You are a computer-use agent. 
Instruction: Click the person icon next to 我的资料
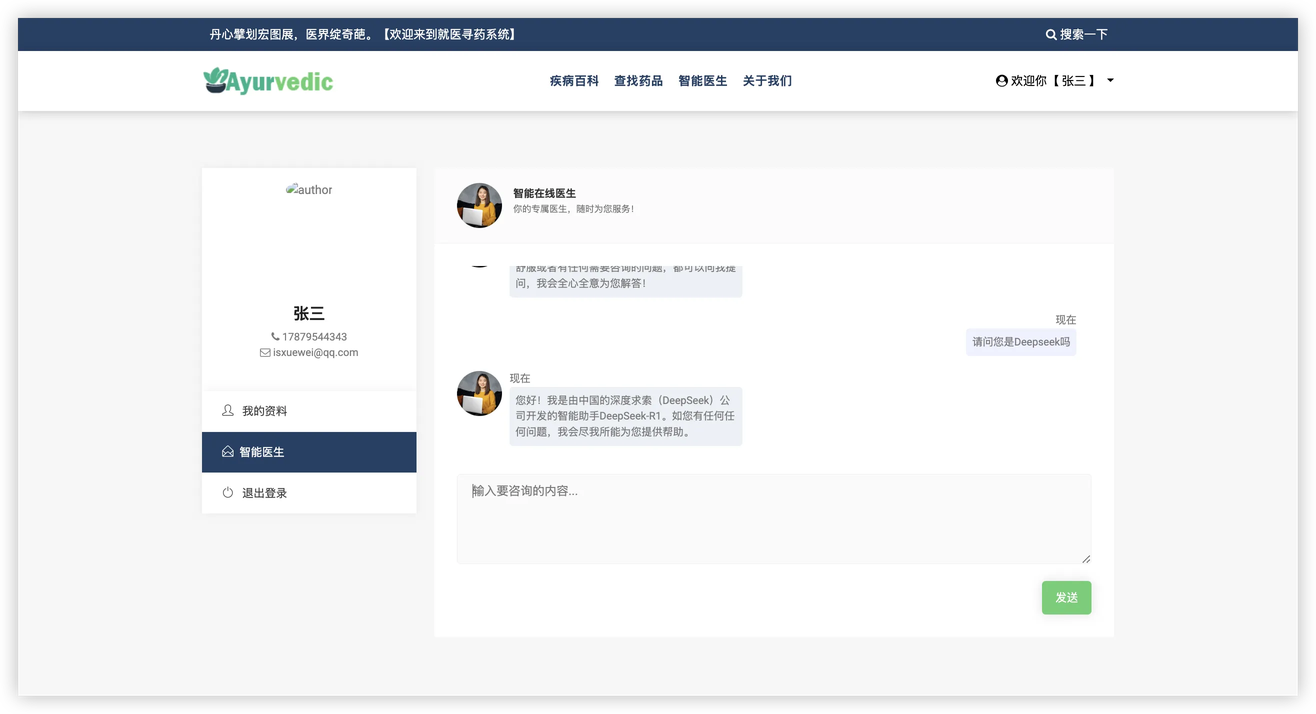pos(228,411)
